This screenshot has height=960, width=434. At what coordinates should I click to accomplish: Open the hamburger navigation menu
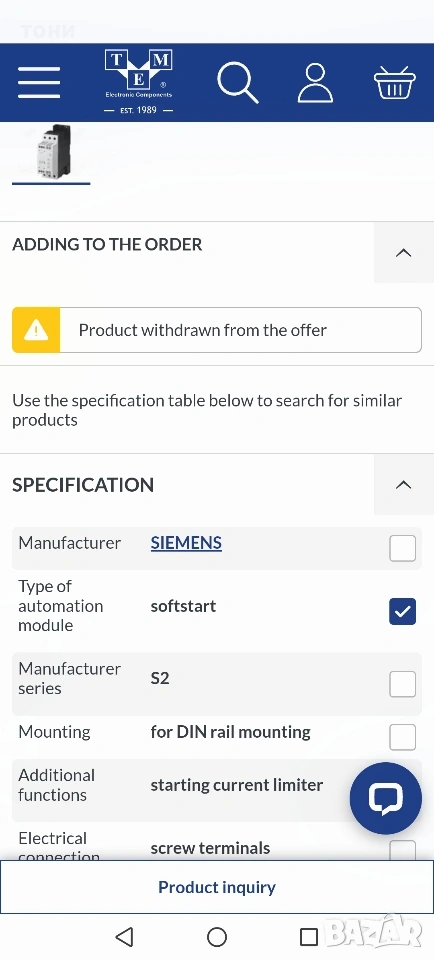click(39, 82)
